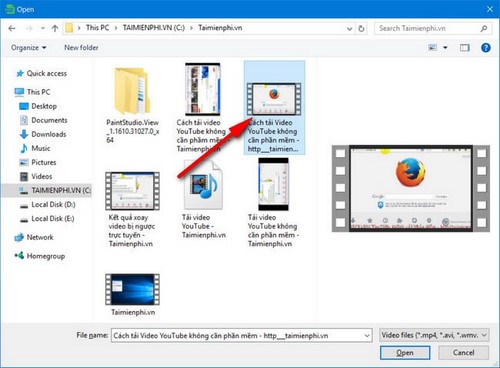Image resolution: width=500 pixels, height=368 pixels.
Task: Open the view options dropdown arrow
Action: tap(445, 48)
